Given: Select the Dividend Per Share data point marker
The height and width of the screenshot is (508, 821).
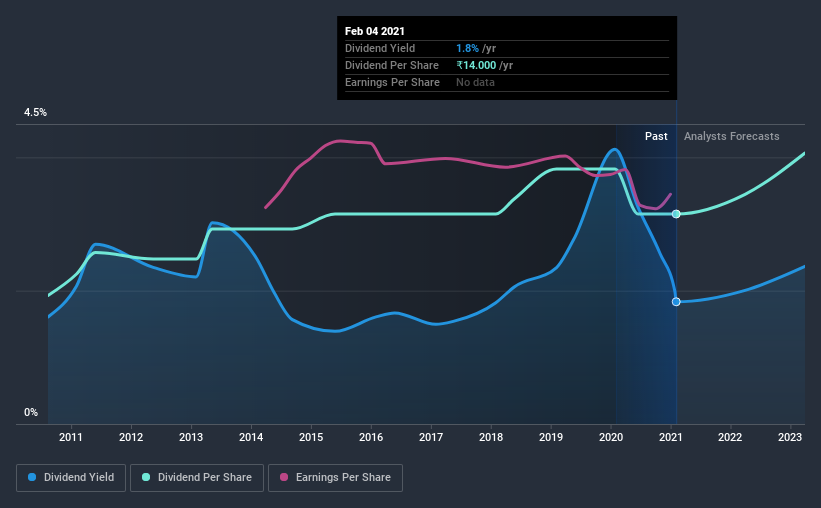Looking at the screenshot, I should (x=676, y=214).
